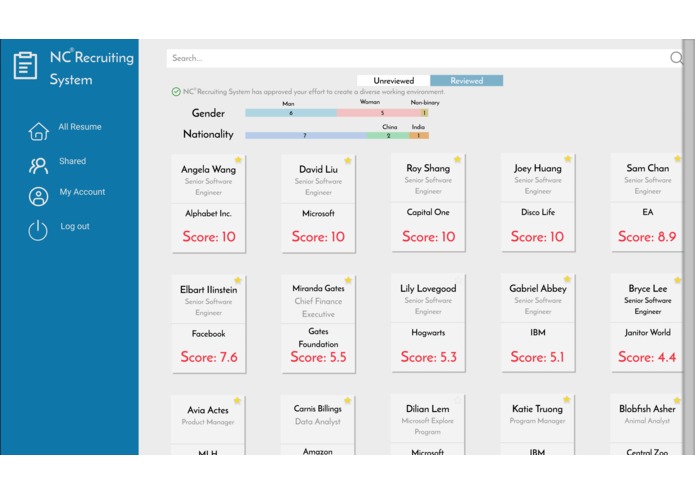The height and width of the screenshot is (494, 695).
Task: Open Carnis Billings resume card
Action: click(x=318, y=425)
